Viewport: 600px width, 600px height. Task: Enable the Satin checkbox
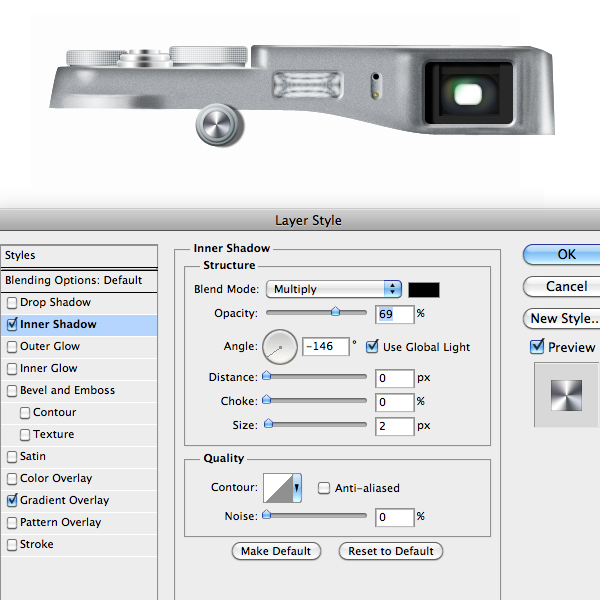(x=12, y=457)
